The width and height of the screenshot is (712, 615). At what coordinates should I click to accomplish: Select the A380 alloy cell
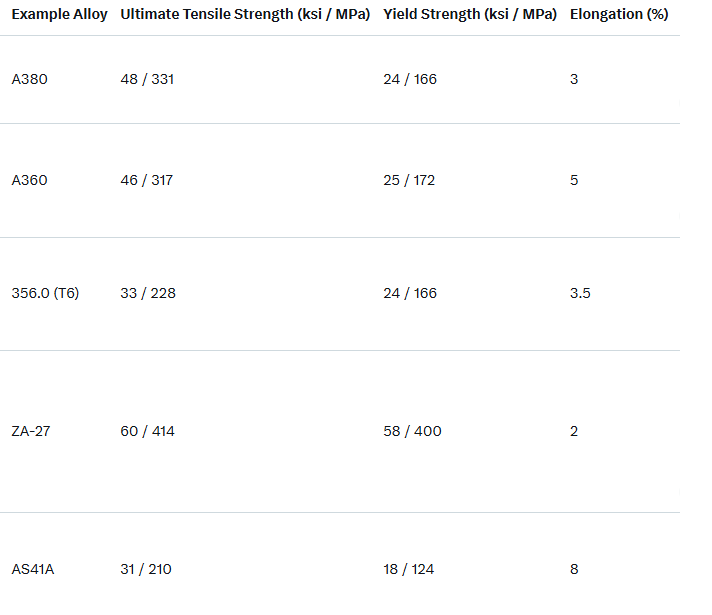(x=29, y=79)
